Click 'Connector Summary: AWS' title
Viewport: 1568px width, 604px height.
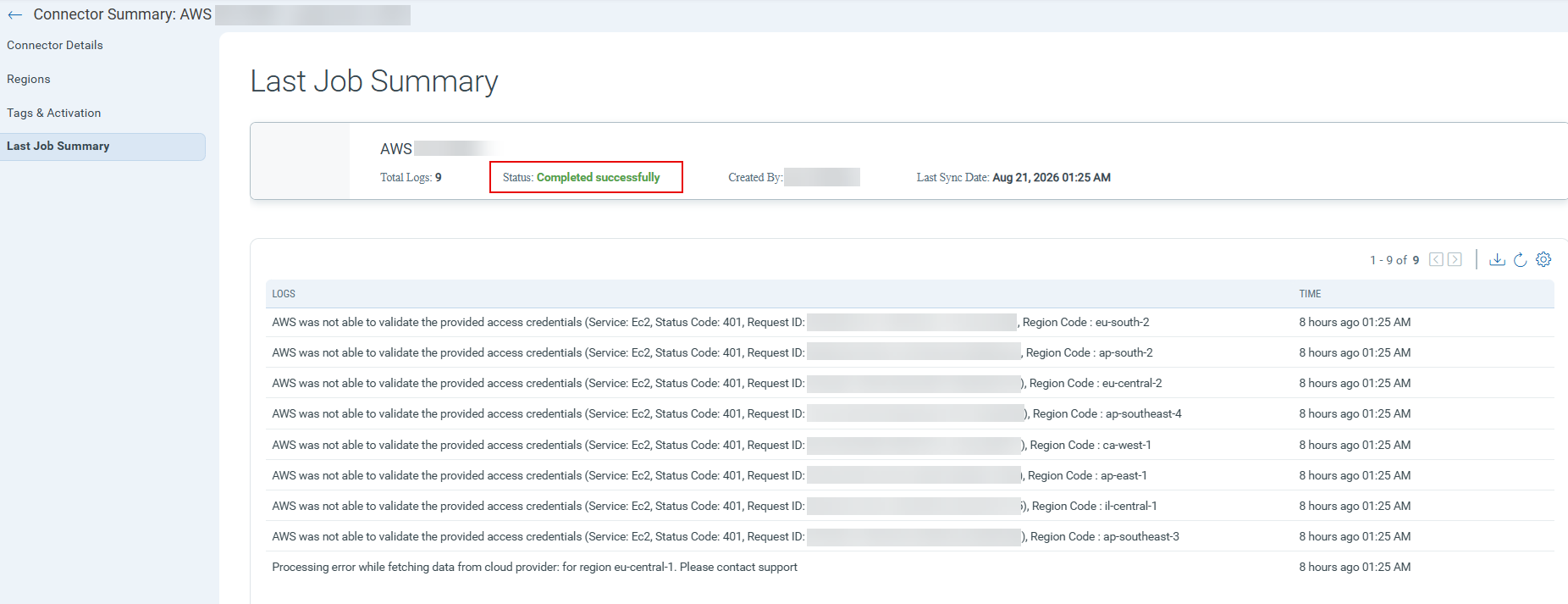tap(123, 14)
